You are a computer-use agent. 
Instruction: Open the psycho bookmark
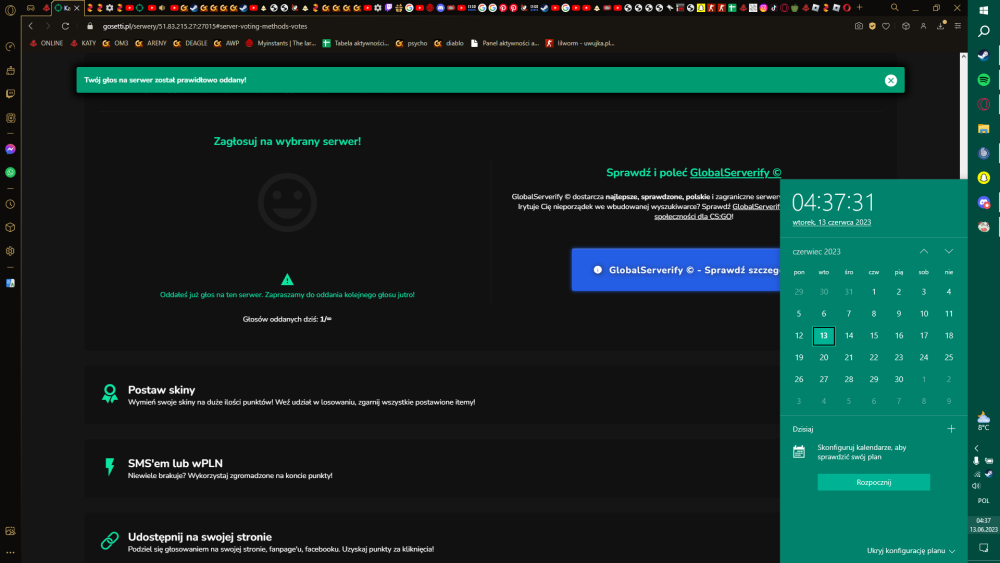coord(411,43)
